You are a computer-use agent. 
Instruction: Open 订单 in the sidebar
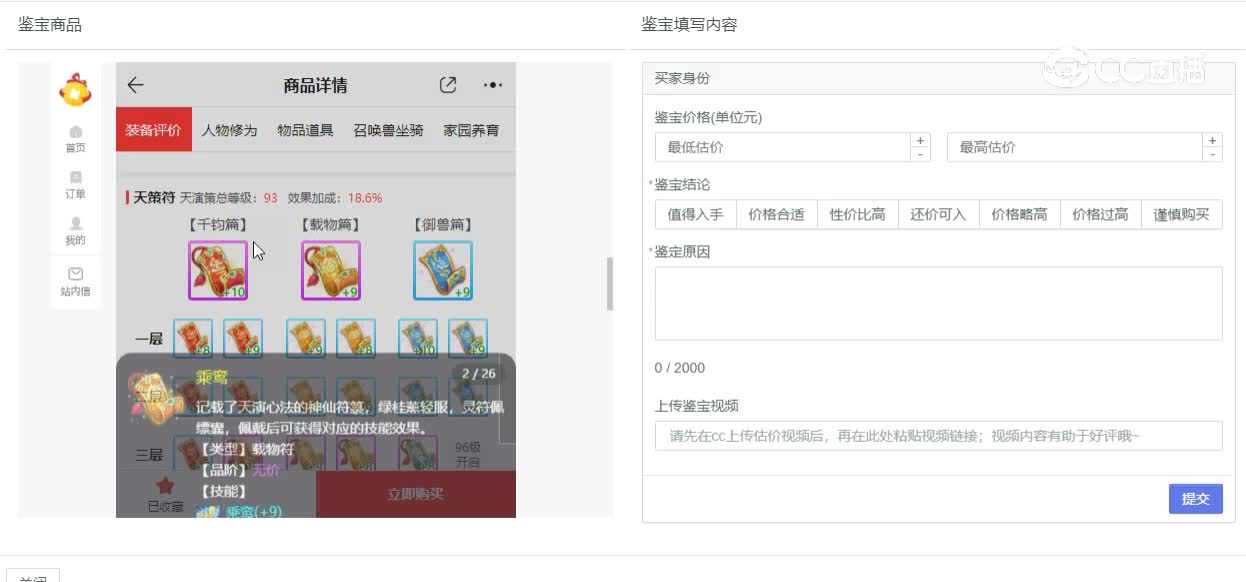pos(75,185)
